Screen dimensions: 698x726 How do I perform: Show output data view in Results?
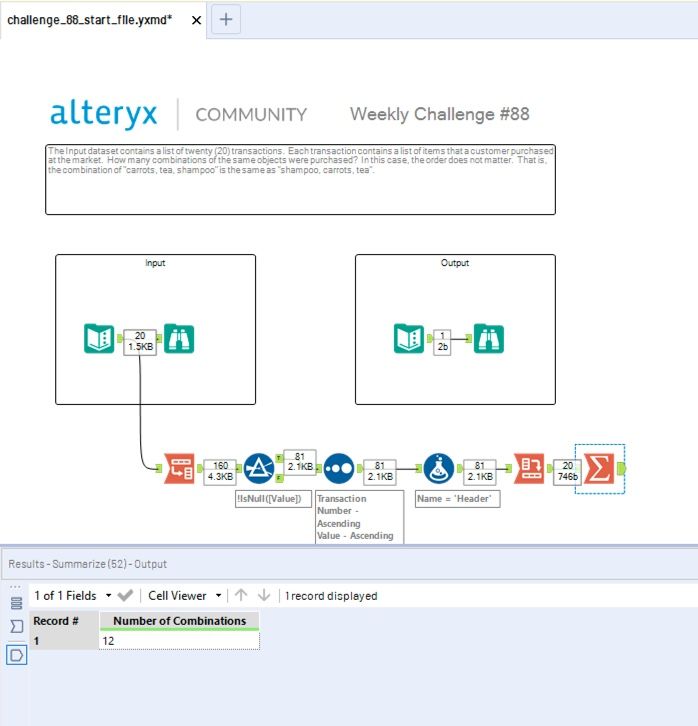click(17, 655)
